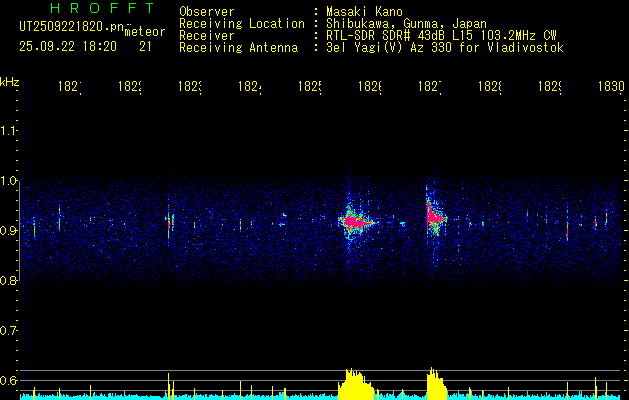This screenshot has height=400, width=629.
Task: Click the 1.1 kHz frequency label
Action: point(8,130)
